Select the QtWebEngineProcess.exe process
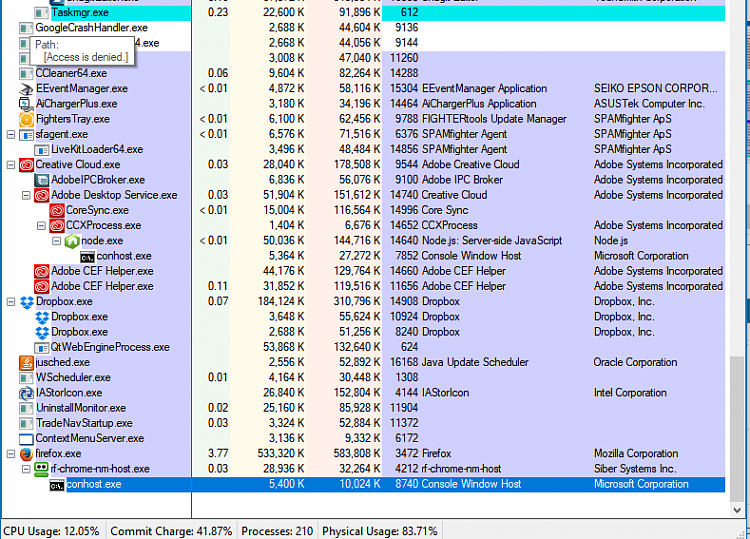This screenshot has width=750, height=539. (x=110, y=347)
